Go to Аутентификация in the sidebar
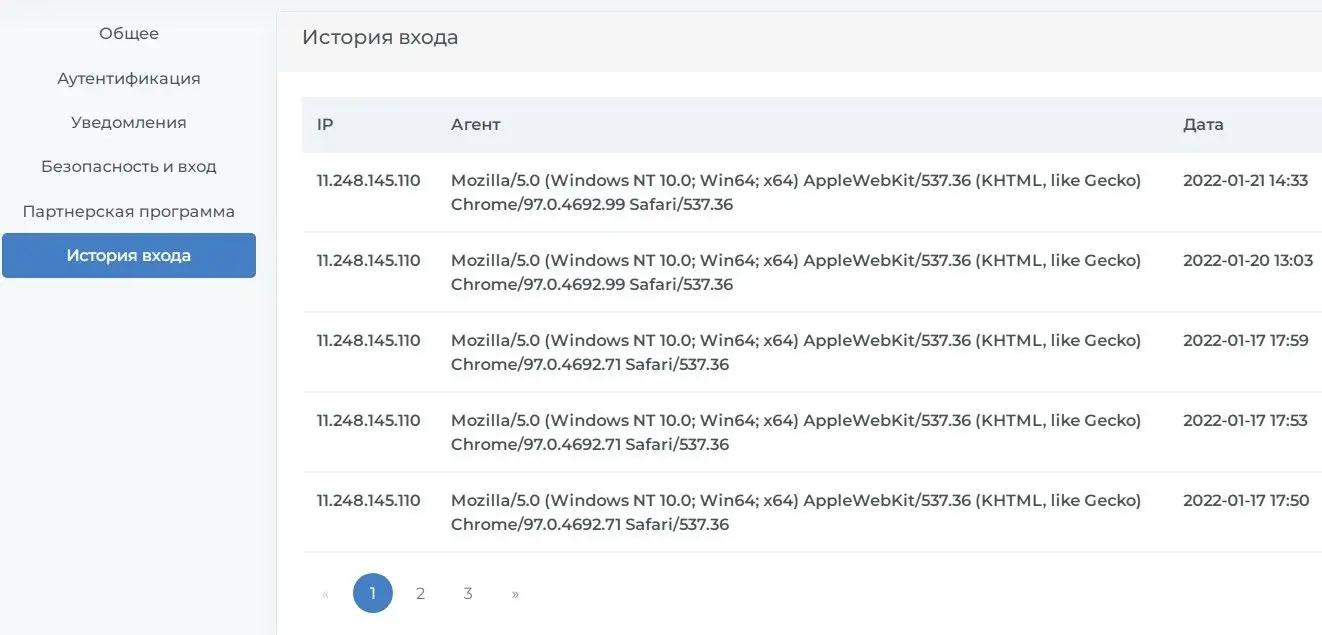Screen dimensions: 1322x635 pos(129,78)
